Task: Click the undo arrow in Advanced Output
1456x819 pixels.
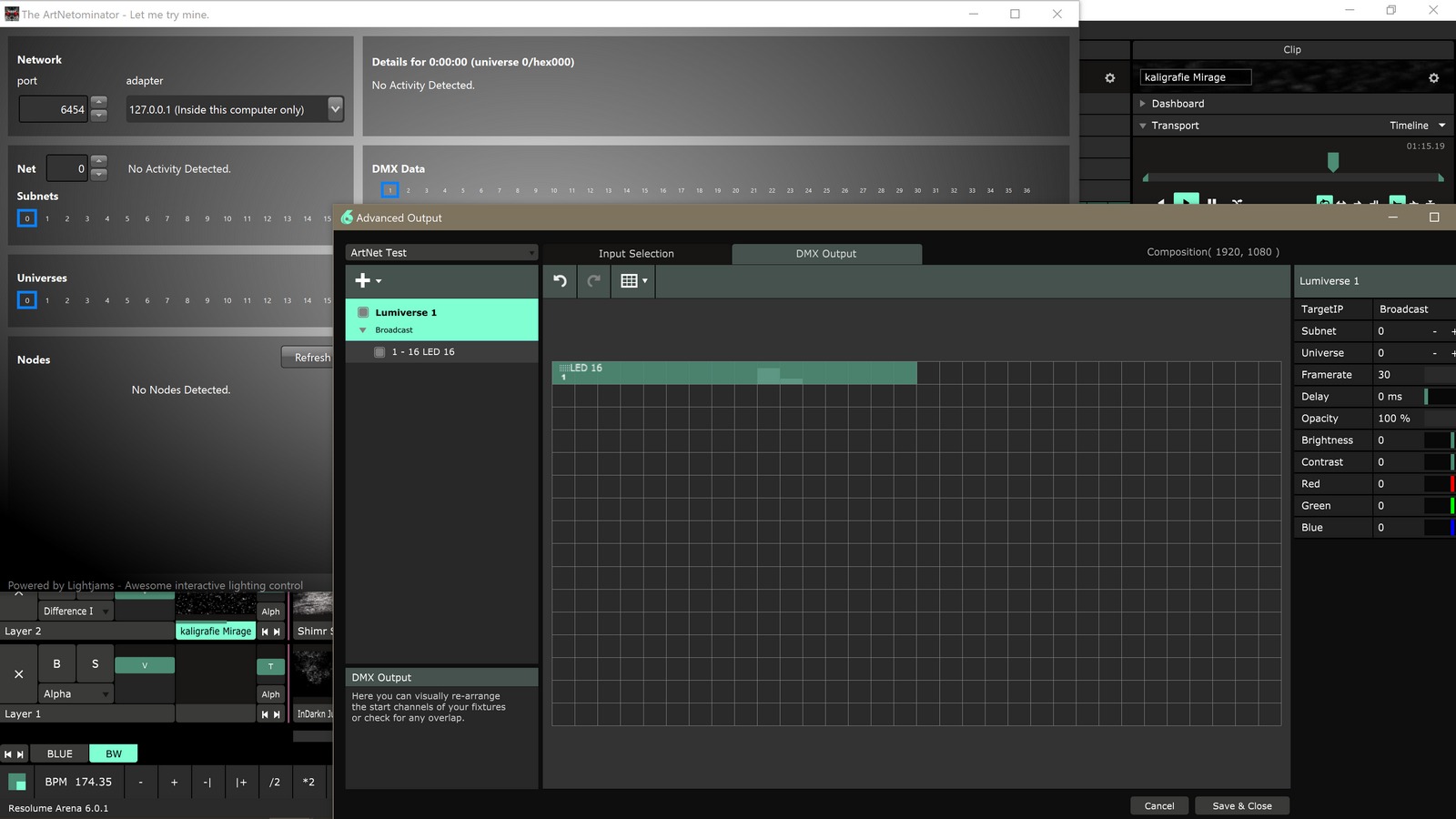Action: pyautogui.click(x=560, y=281)
